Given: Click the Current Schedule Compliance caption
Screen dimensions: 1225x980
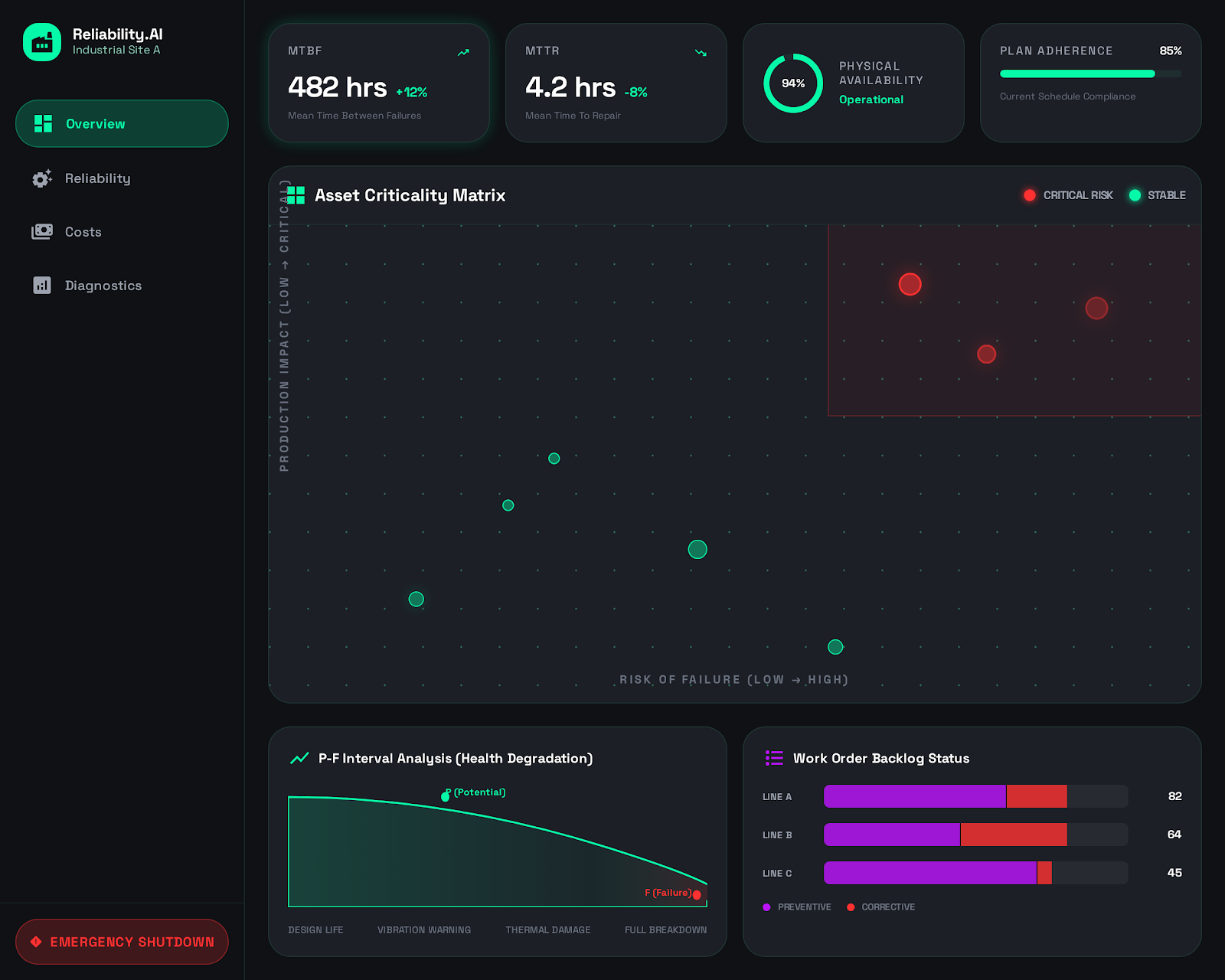Looking at the screenshot, I should (x=1068, y=96).
